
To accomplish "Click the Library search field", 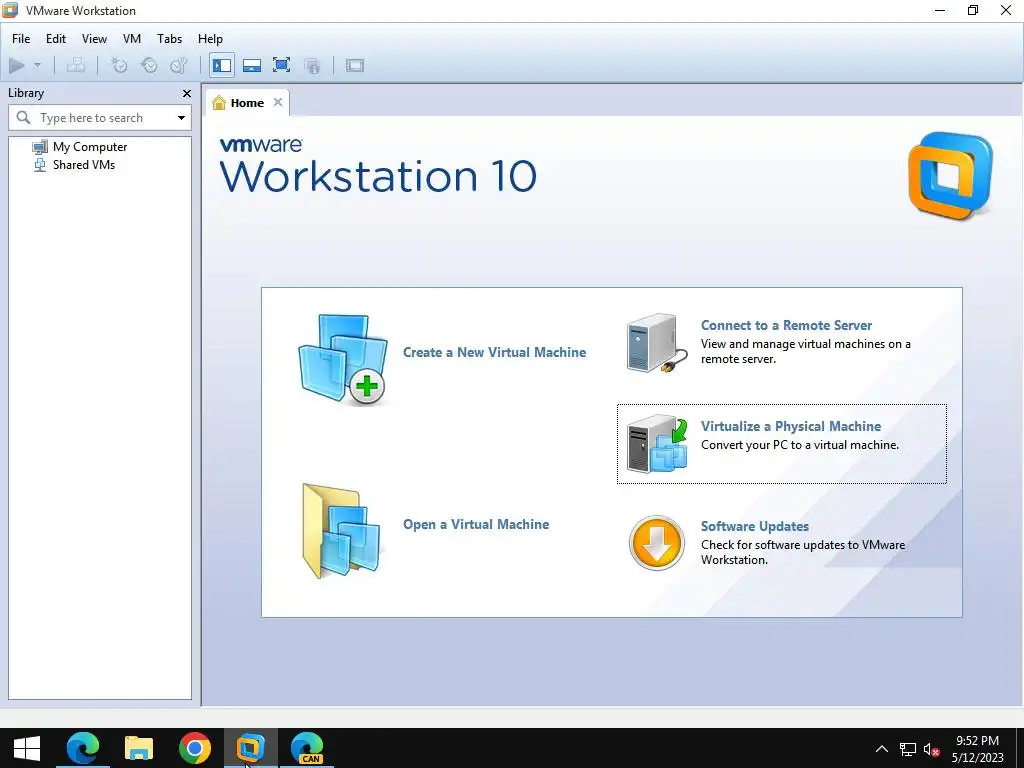I will coord(100,118).
